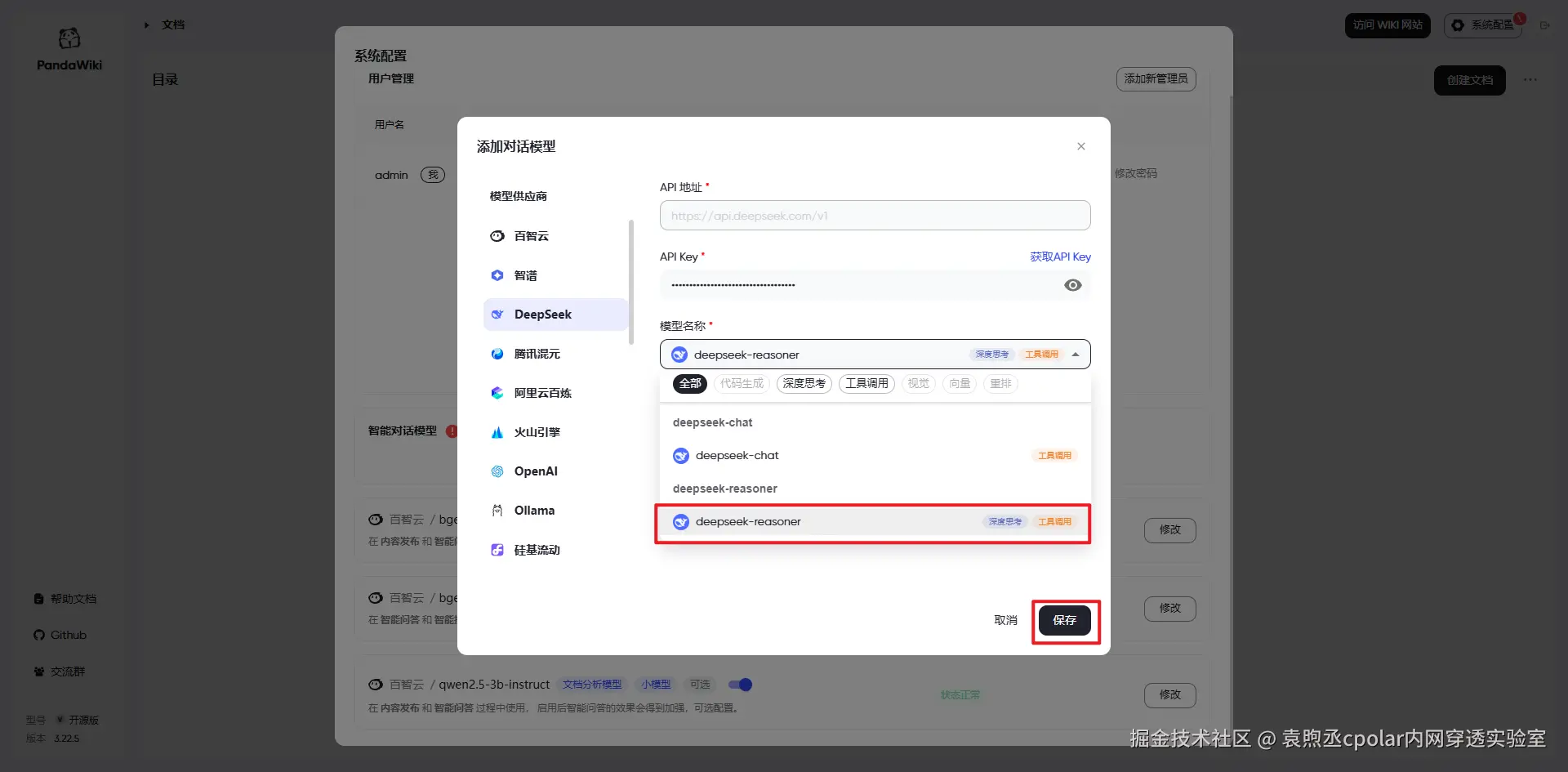Toggle API Key visibility with the eye icon

point(1073,285)
